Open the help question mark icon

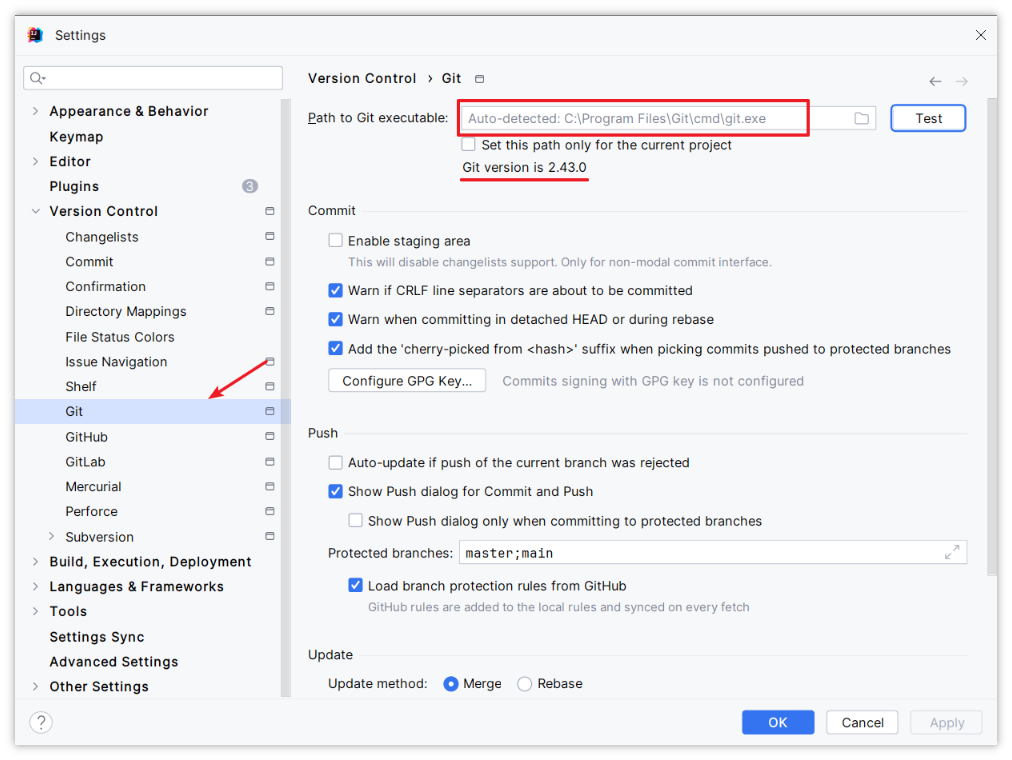tap(41, 722)
